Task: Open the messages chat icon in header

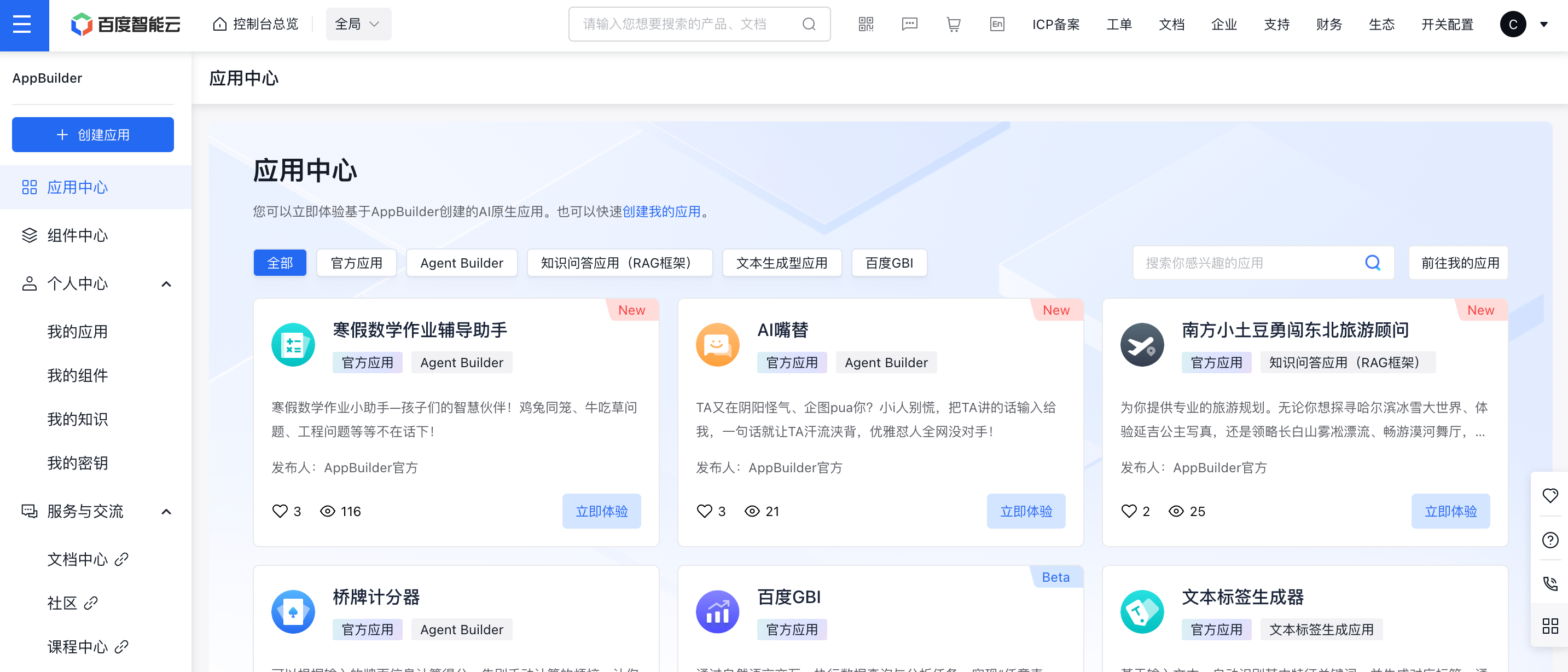Action: point(909,24)
